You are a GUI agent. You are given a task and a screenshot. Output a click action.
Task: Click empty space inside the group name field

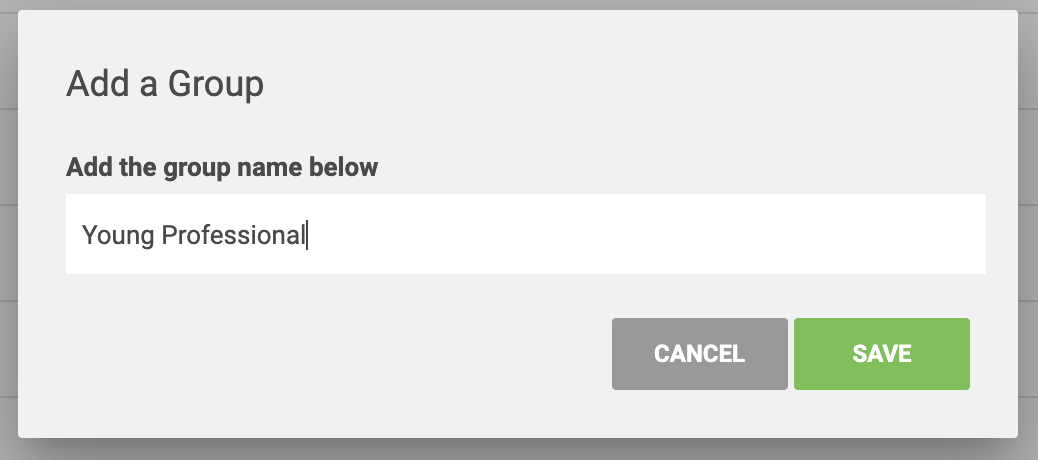pyautogui.click(x=650, y=235)
